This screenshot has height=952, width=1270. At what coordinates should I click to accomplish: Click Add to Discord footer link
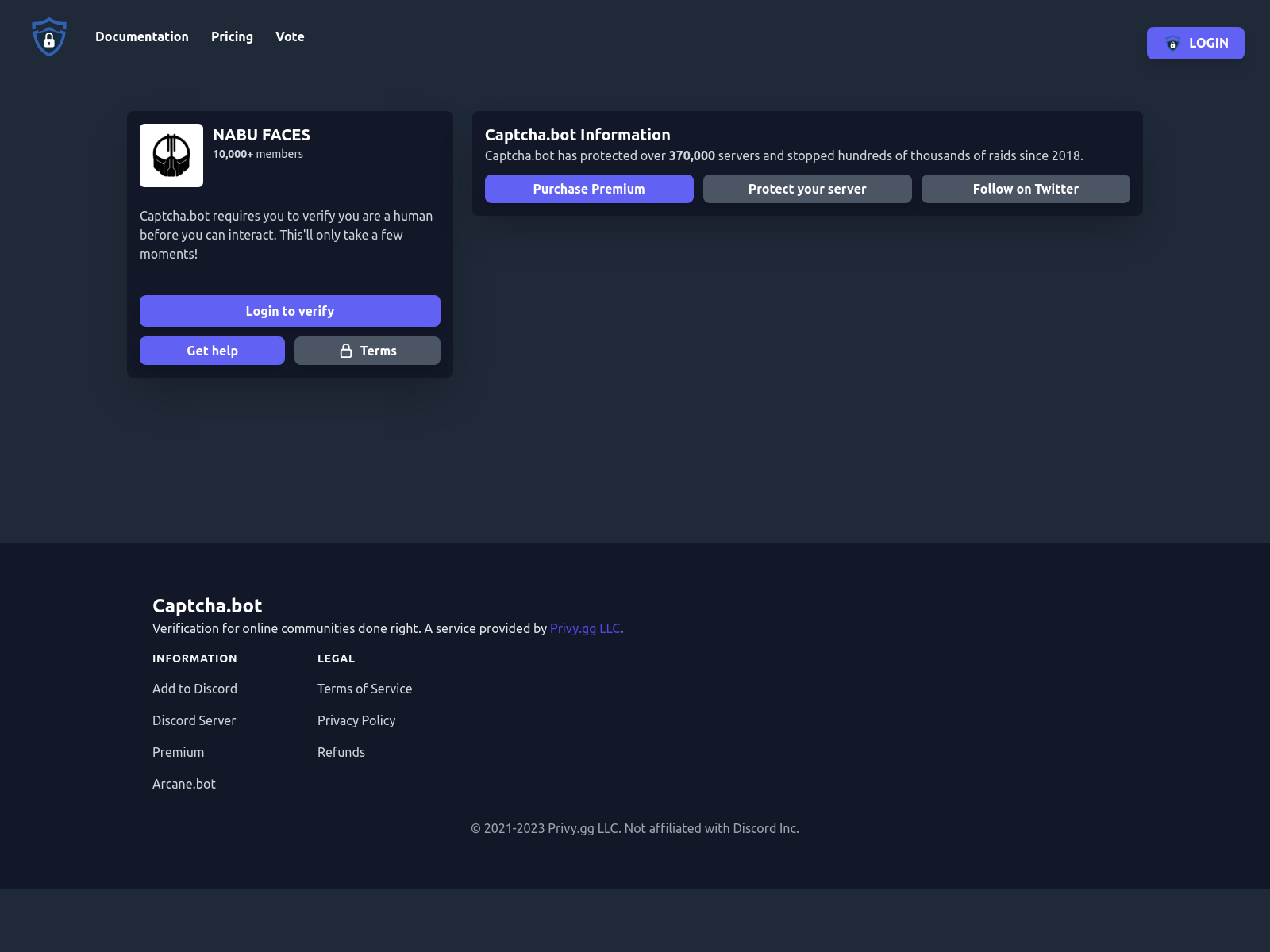pos(194,689)
